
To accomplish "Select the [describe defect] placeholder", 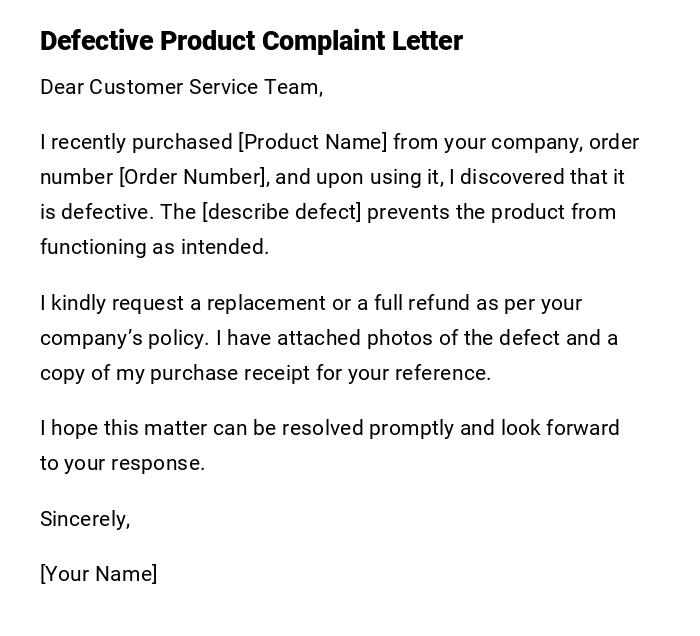I will [x=281, y=212].
